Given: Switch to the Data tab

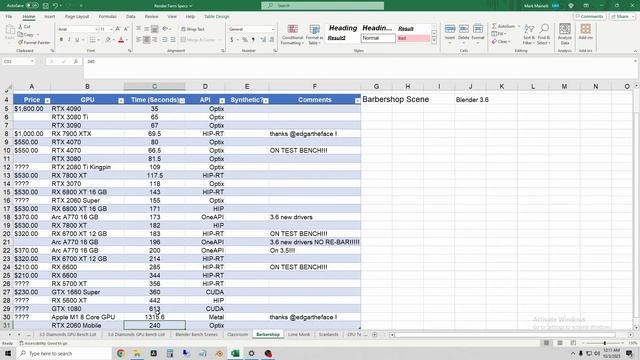Looking at the screenshot, I should point(131,17).
